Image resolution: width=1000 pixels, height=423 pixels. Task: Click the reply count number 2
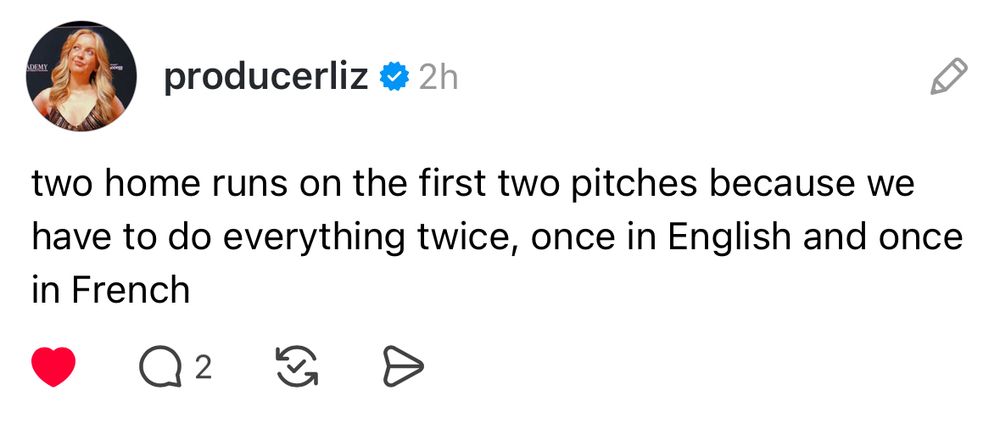(203, 369)
